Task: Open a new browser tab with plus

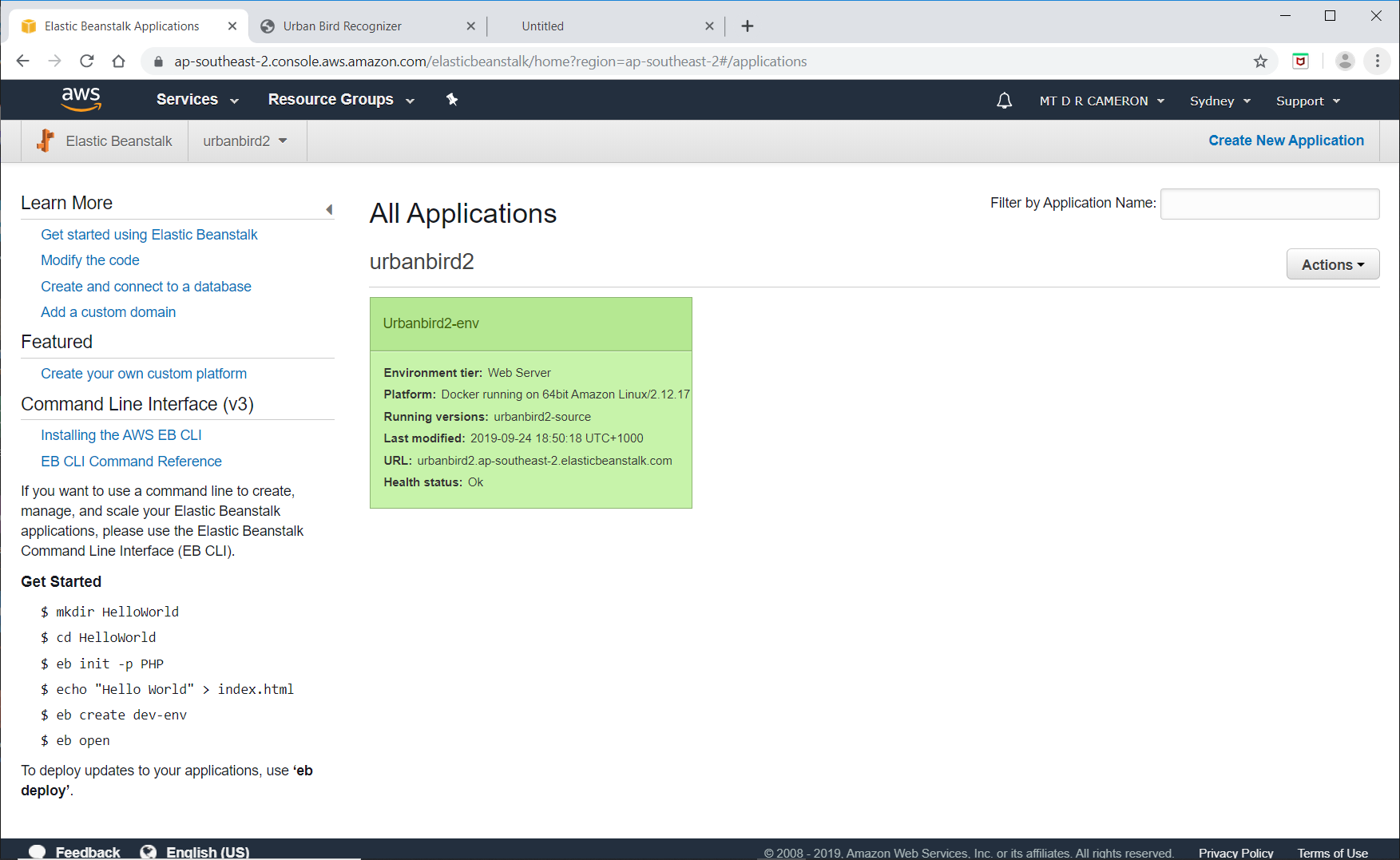Action: [x=747, y=26]
